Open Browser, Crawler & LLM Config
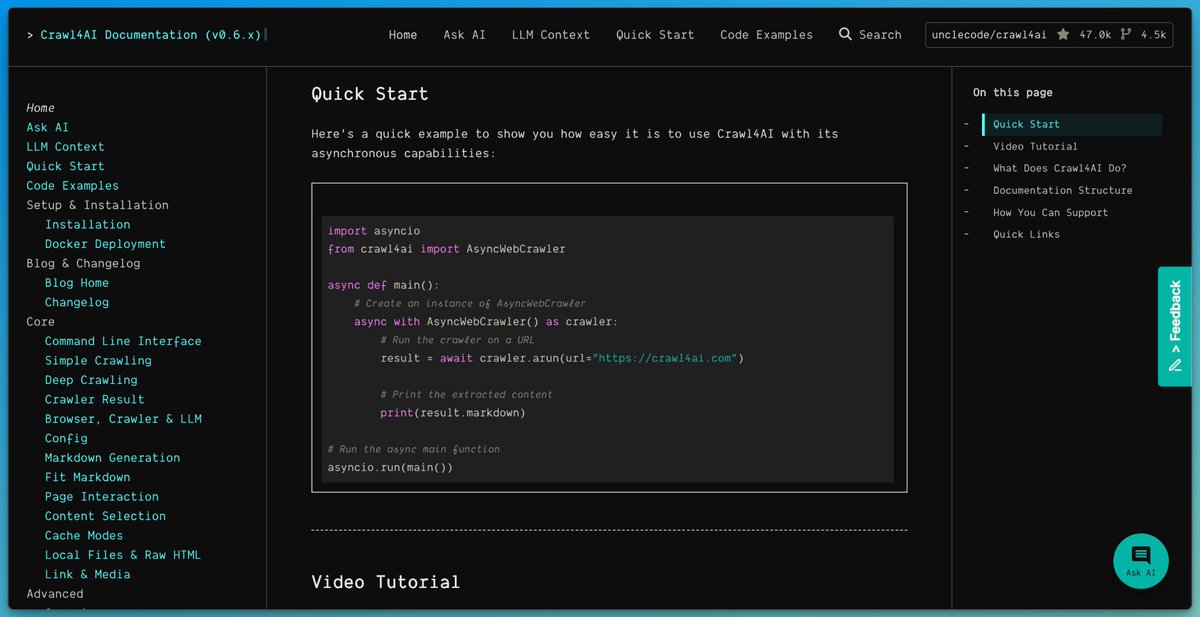The image size is (1200, 617). coord(123,428)
